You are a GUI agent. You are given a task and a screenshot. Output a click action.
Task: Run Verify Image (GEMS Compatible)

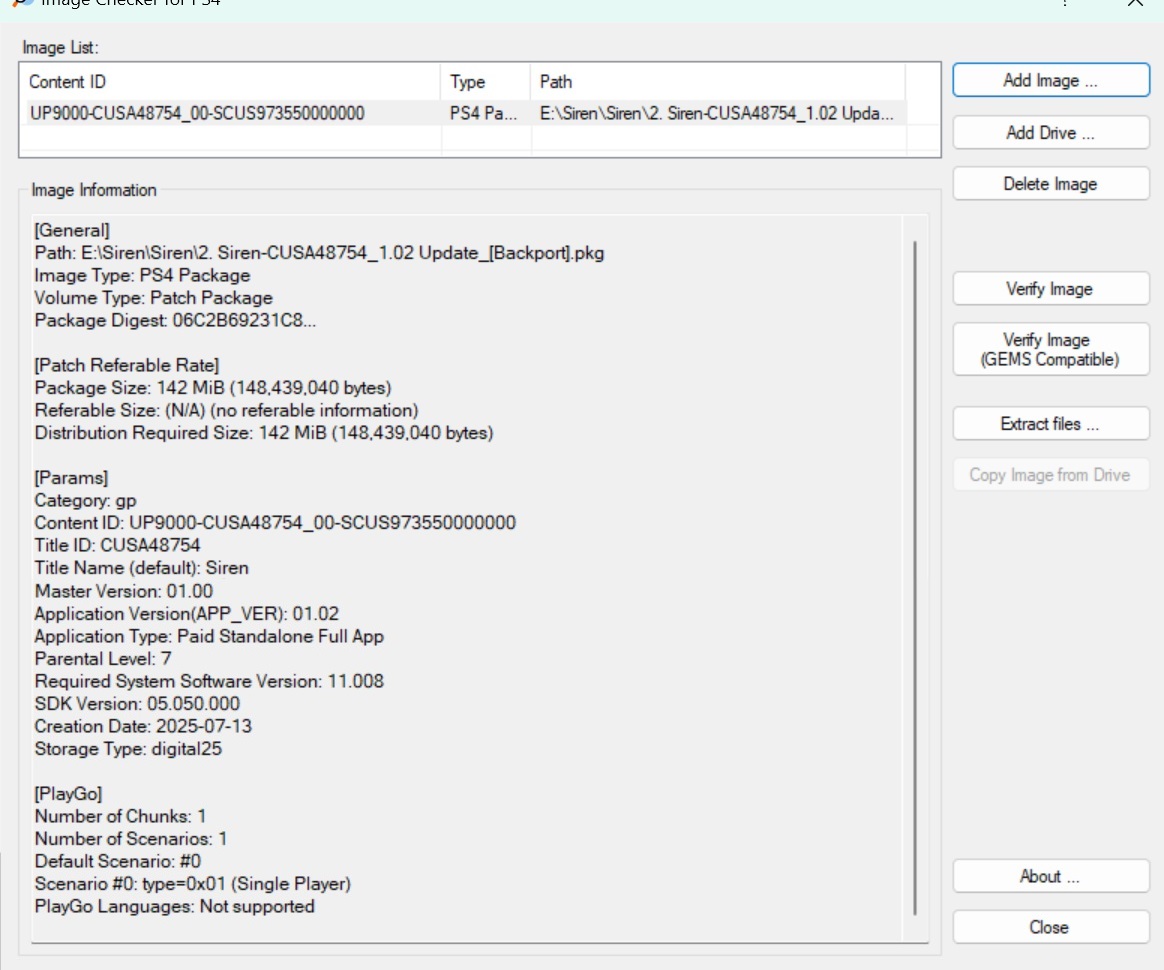[1050, 349]
